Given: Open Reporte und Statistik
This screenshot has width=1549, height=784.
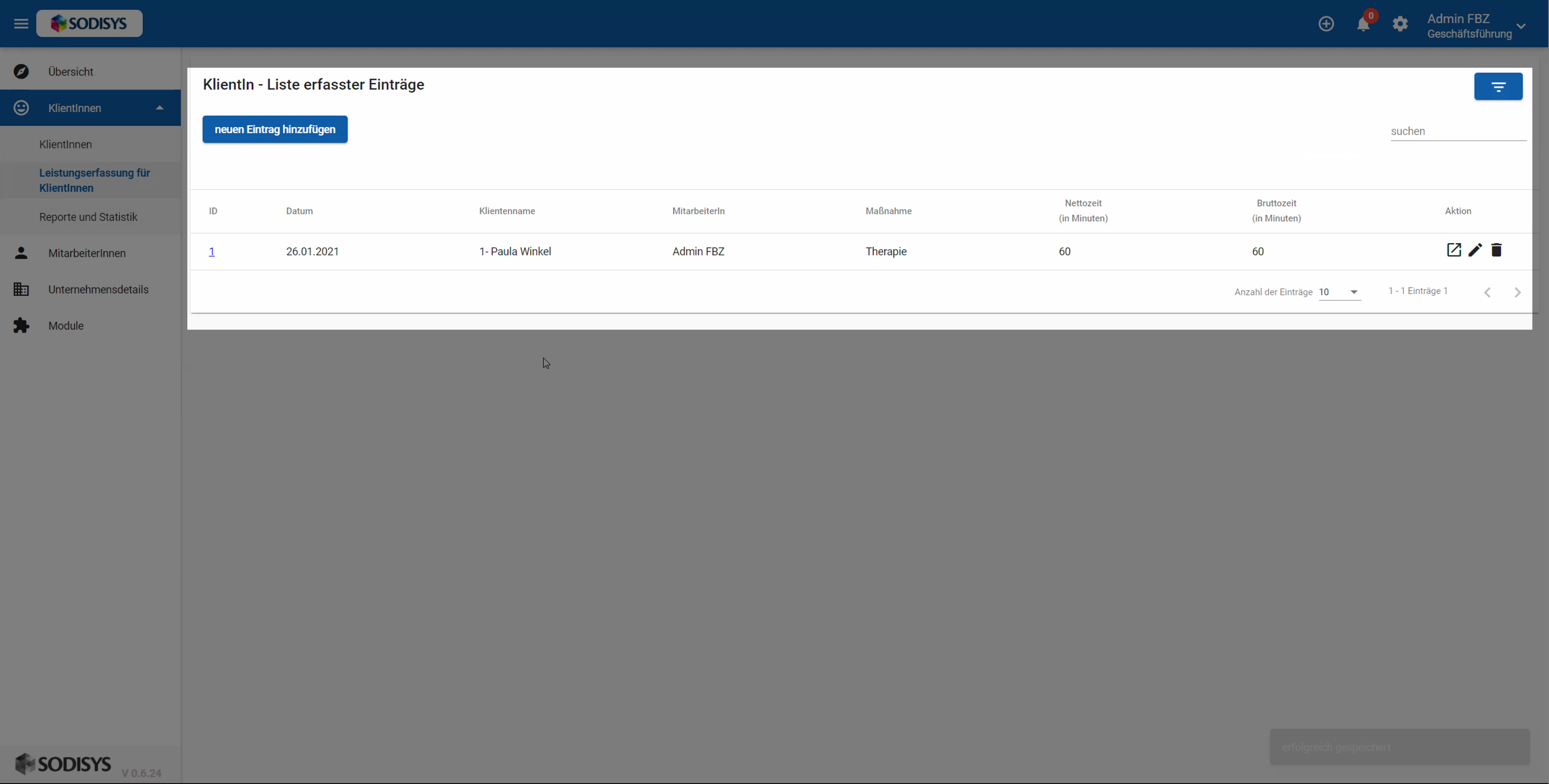Looking at the screenshot, I should point(88,216).
